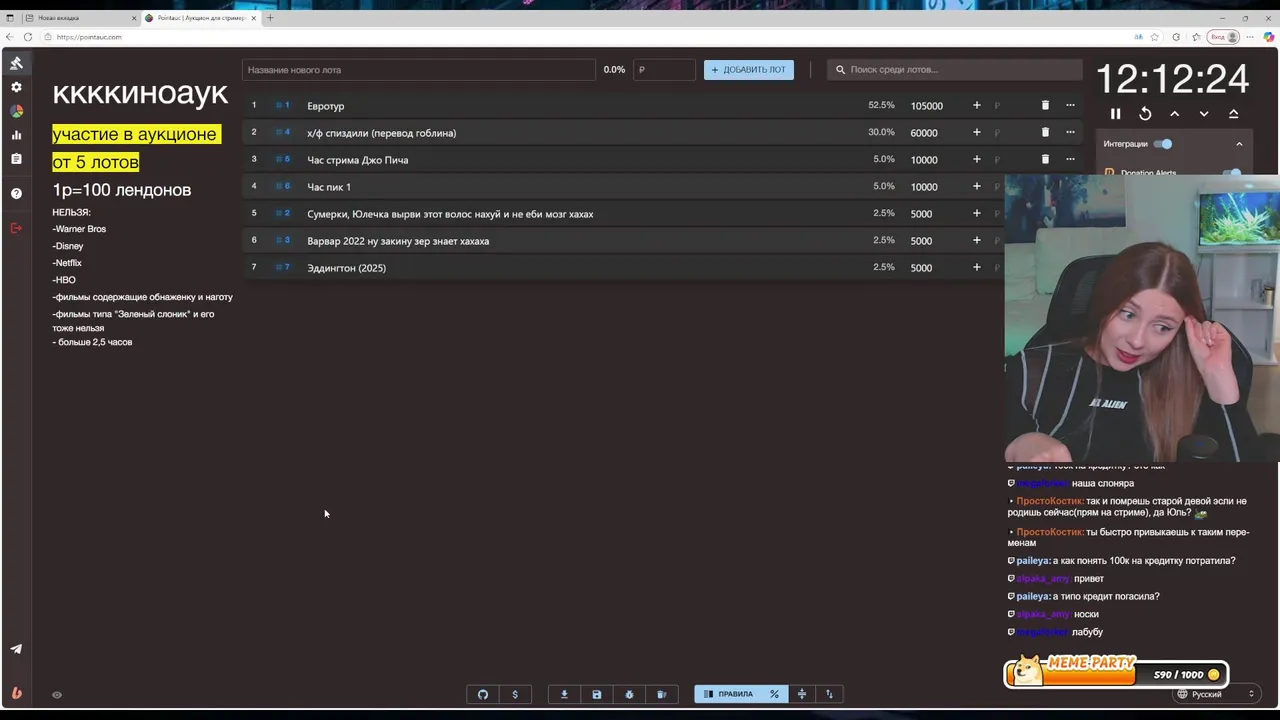This screenshot has height=720, width=1280.
Task: Toggle the Интеграции switch
Action: (x=1162, y=144)
